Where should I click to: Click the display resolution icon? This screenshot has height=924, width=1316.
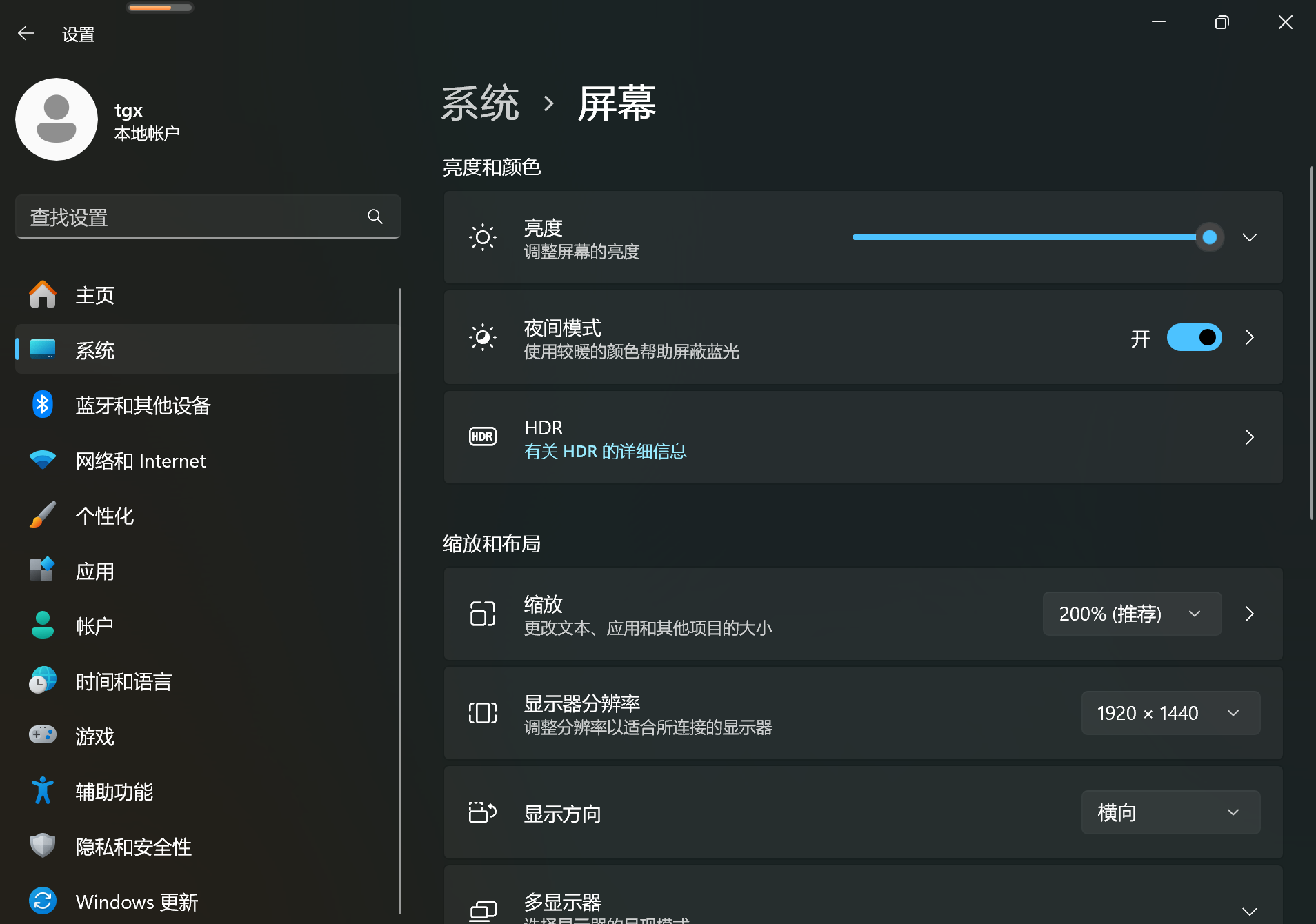483,713
